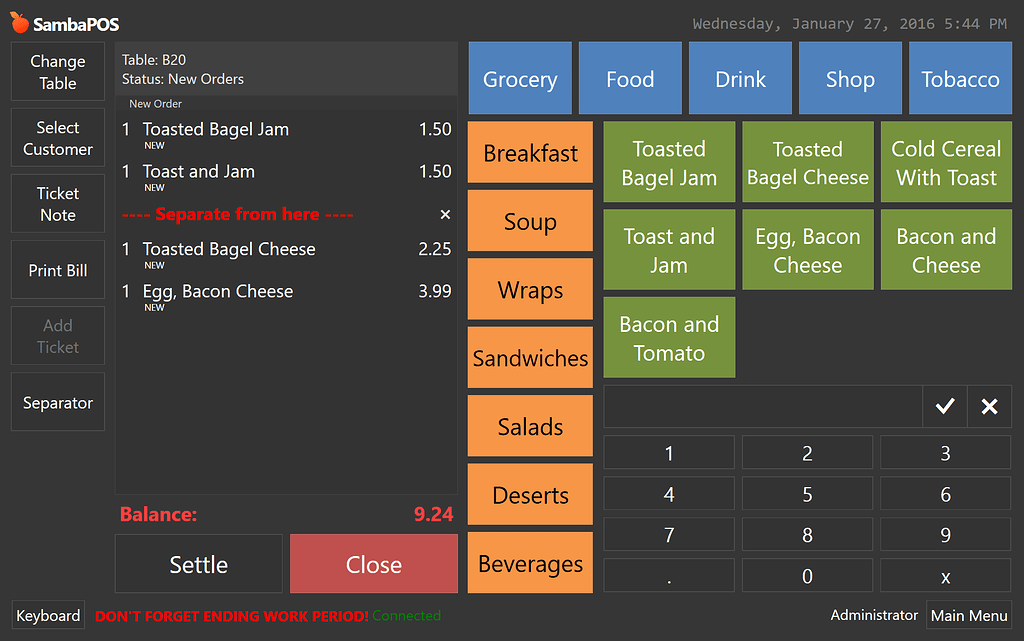Viewport: 1024px width, 641px height.
Task: Add a Separator to the order list
Action: 57,401
